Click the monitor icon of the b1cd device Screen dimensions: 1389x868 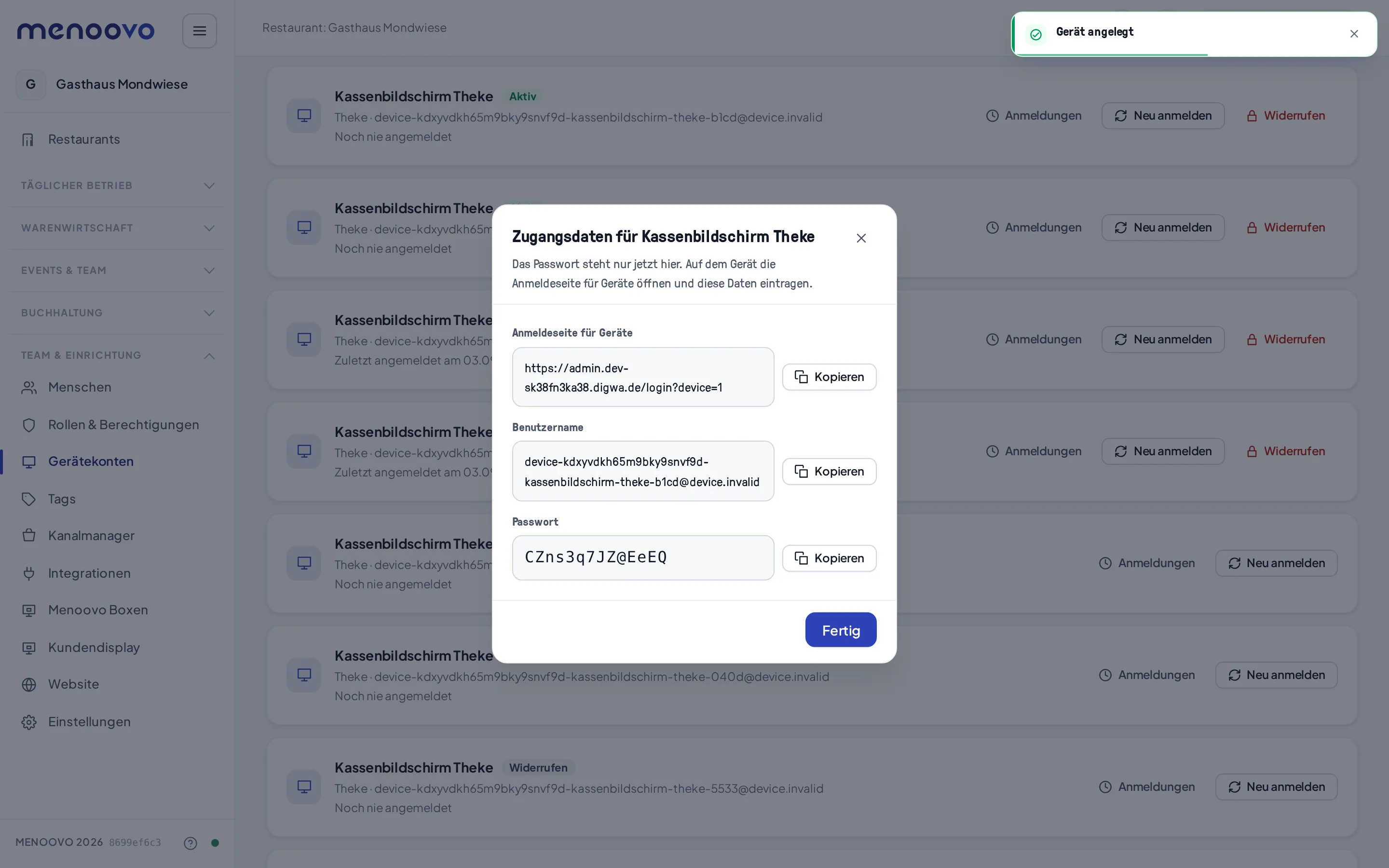(x=304, y=116)
